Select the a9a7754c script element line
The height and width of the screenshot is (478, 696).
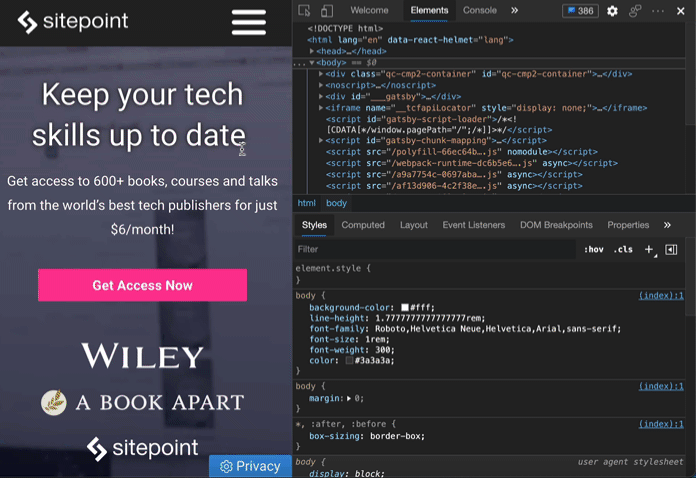click(x=454, y=174)
